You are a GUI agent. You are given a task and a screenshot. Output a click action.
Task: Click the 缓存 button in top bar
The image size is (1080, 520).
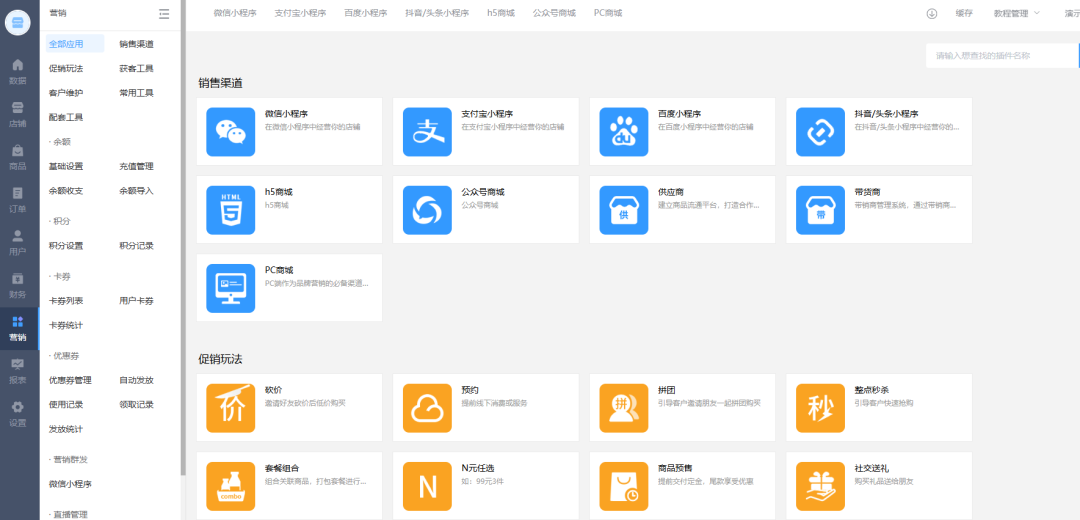coord(964,13)
